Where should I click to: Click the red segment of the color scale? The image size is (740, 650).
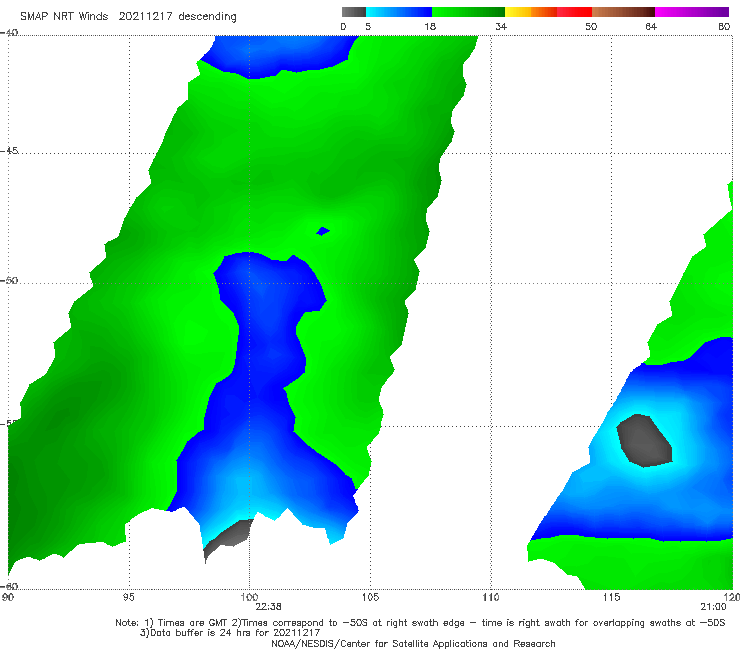(x=574, y=12)
